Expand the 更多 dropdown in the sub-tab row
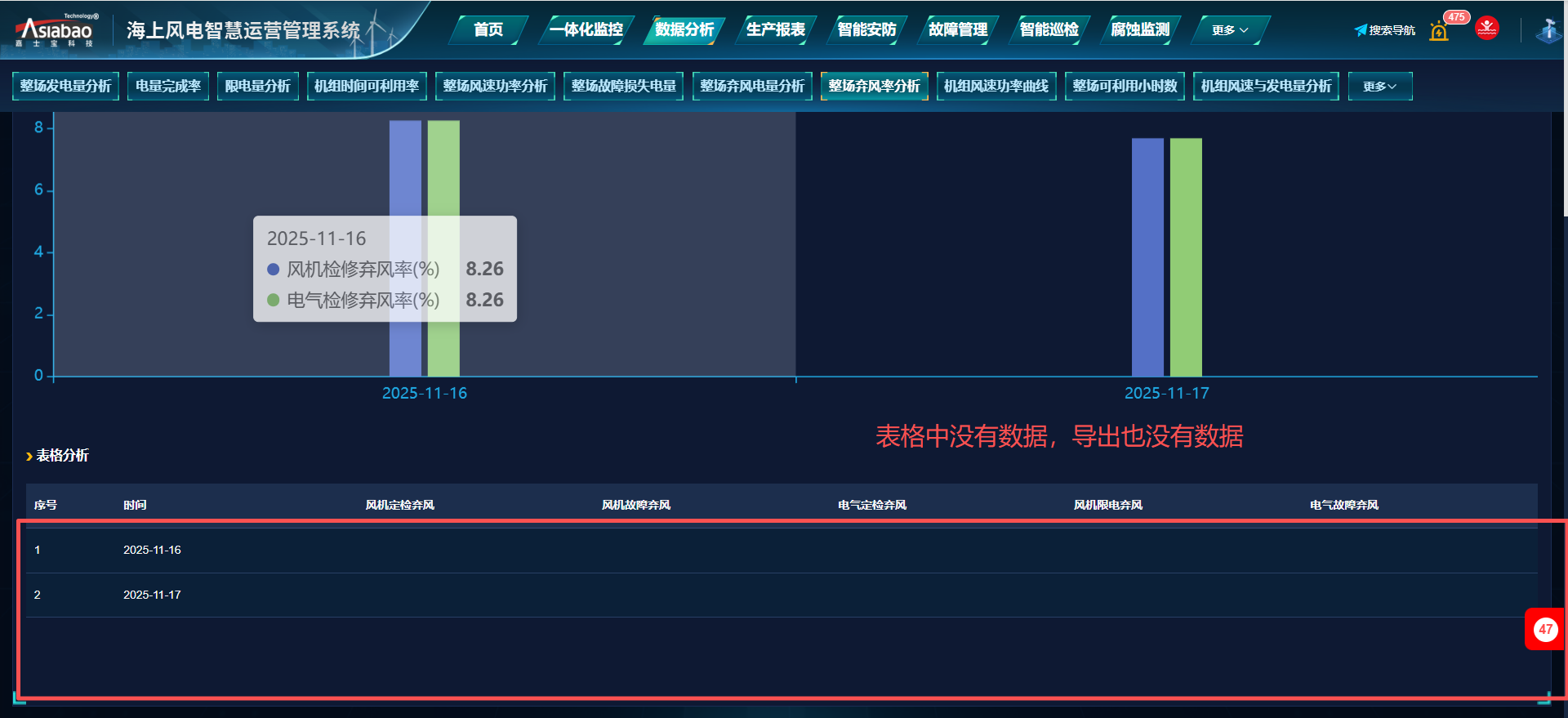Screen dimensions: 1568x718 [1379, 87]
